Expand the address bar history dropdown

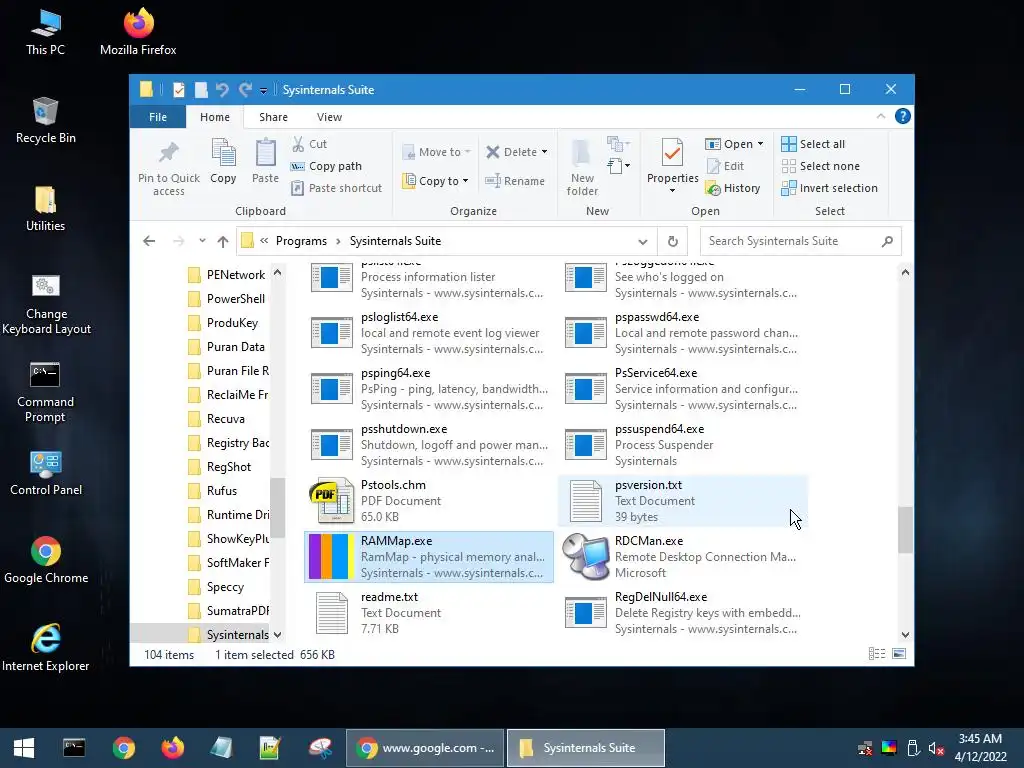[643, 242]
